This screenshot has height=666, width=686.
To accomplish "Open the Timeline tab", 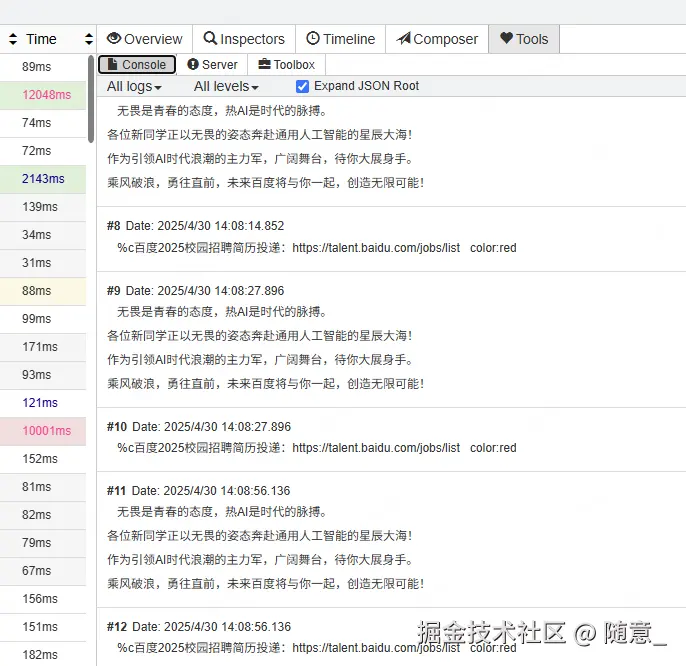I will coord(340,39).
